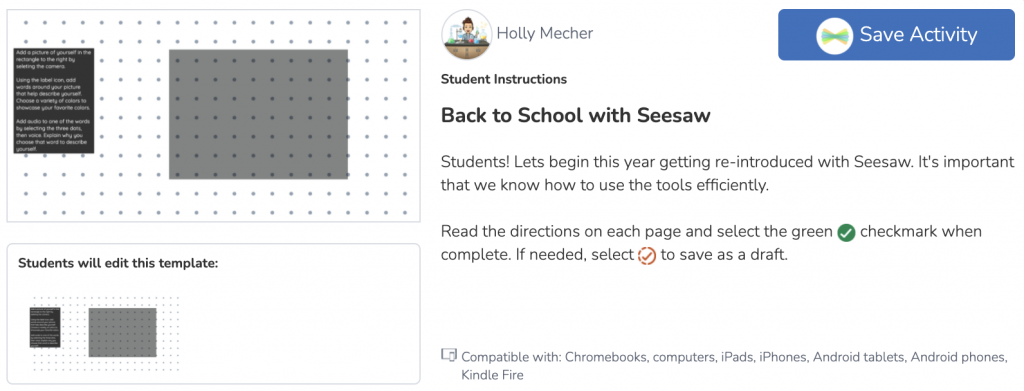The width and height of the screenshot is (1024, 391).
Task: Click the green checkmark icon in instructions
Action: click(x=846, y=232)
